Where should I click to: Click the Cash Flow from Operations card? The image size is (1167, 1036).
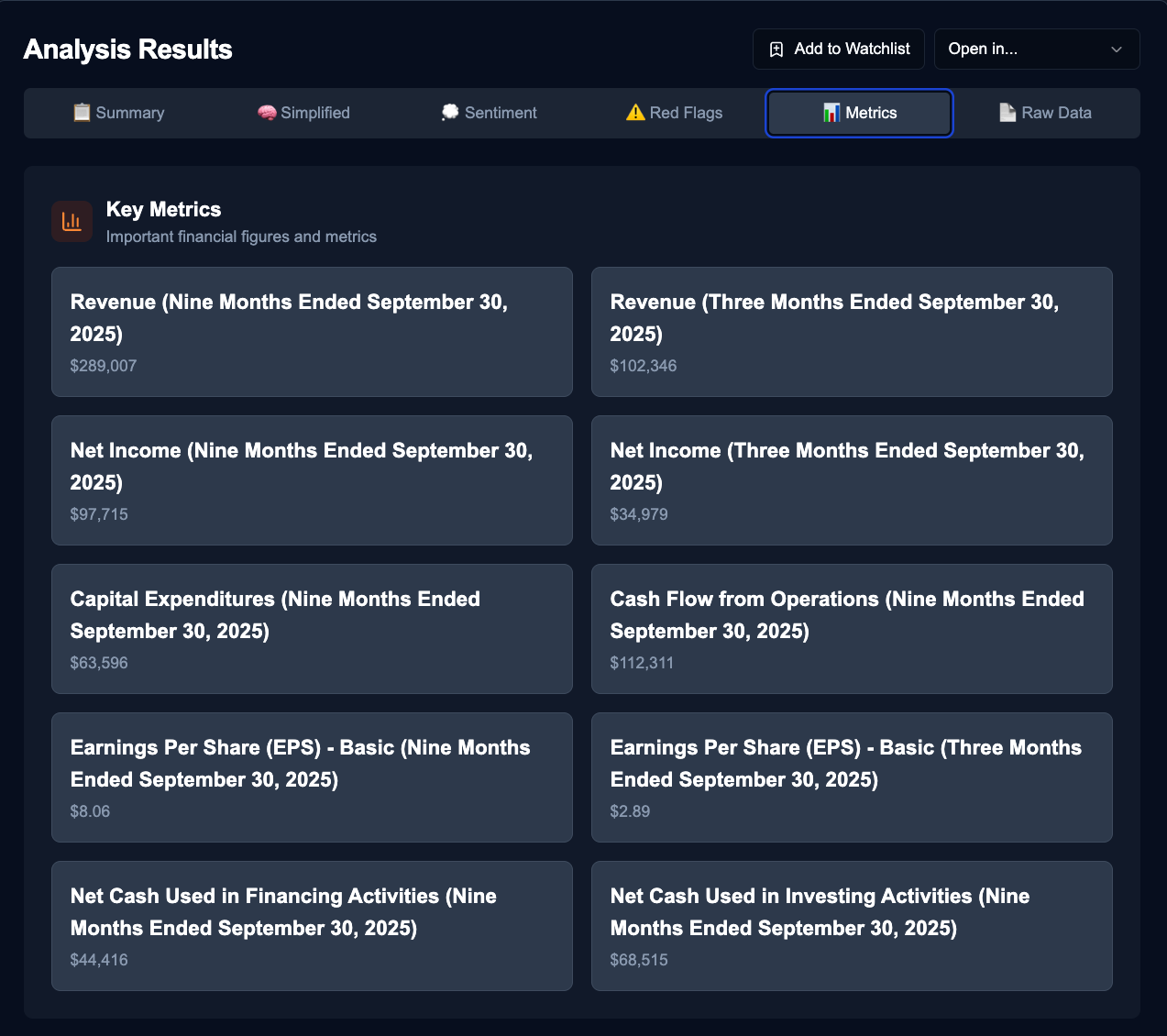coord(851,629)
